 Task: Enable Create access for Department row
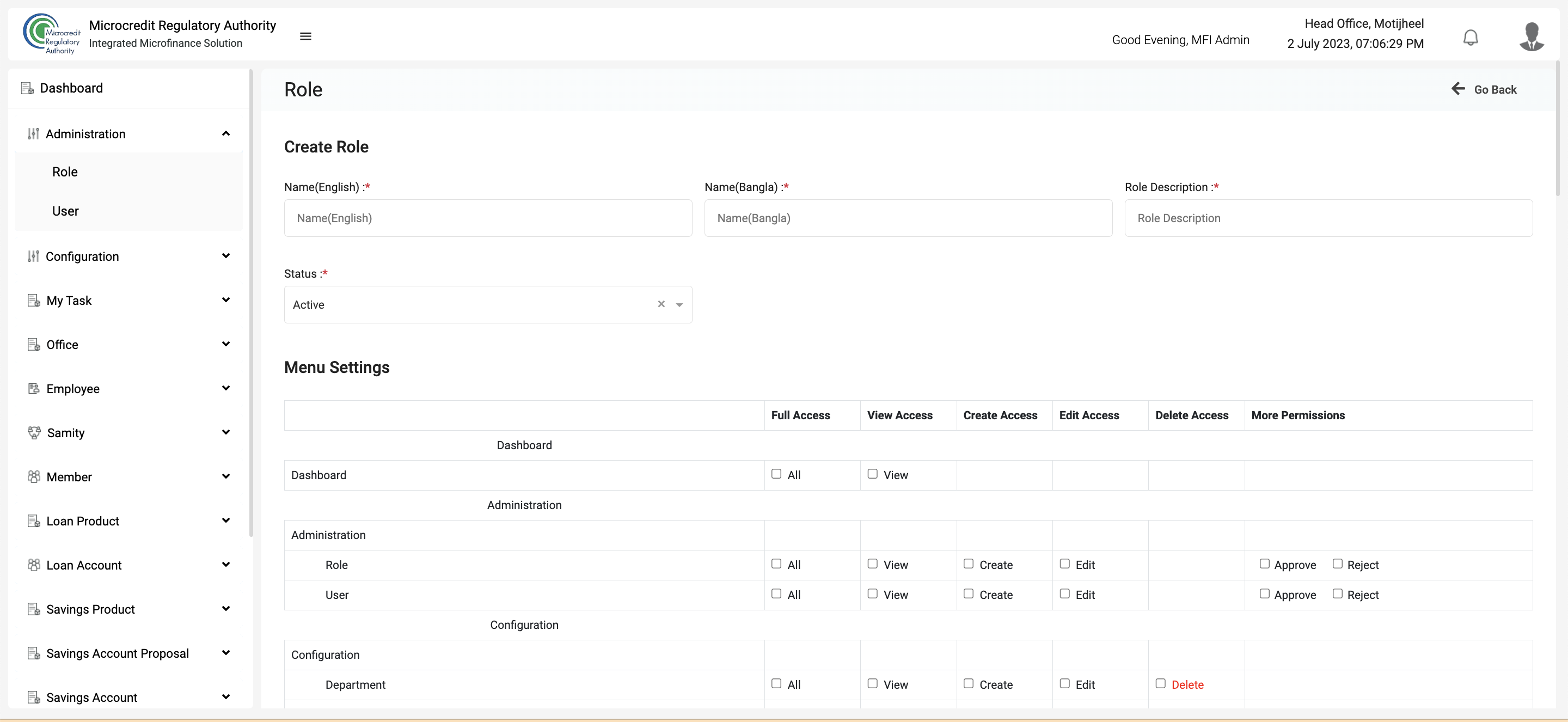pos(969,684)
